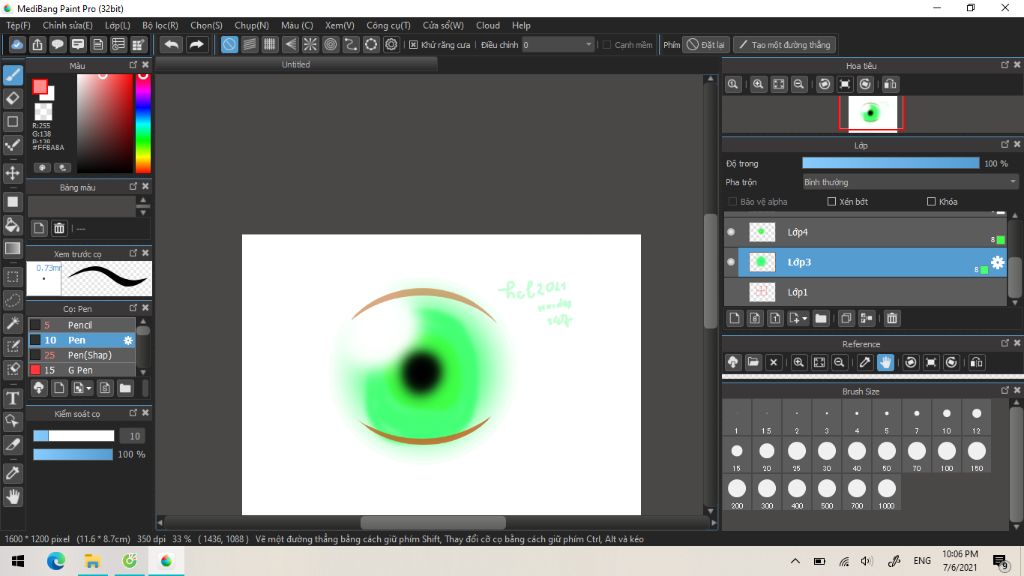Click the Đặt lại reset button
The image size is (1024, 576).
(x=705, y=44)
